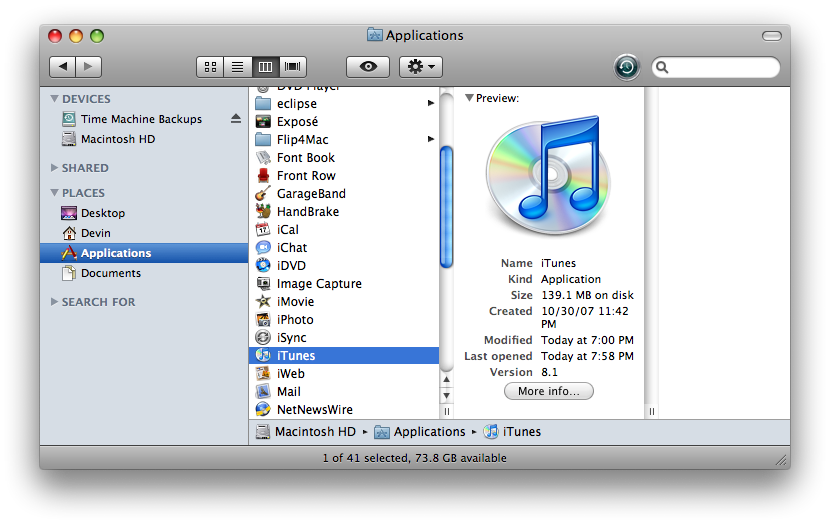
Task: Click the large iTunes preview image
Action: pos(549,175)
